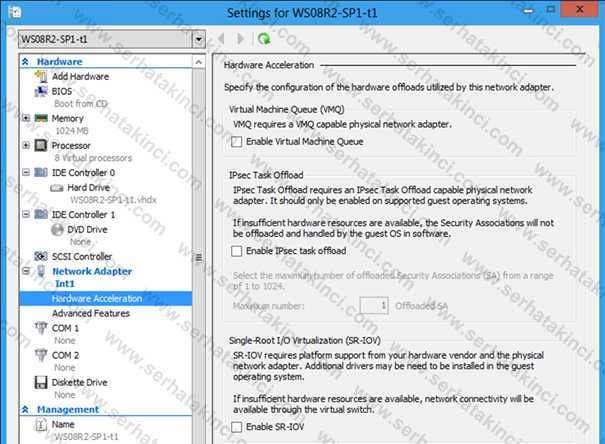Click the SCSI Controller icon

(41, 256)
